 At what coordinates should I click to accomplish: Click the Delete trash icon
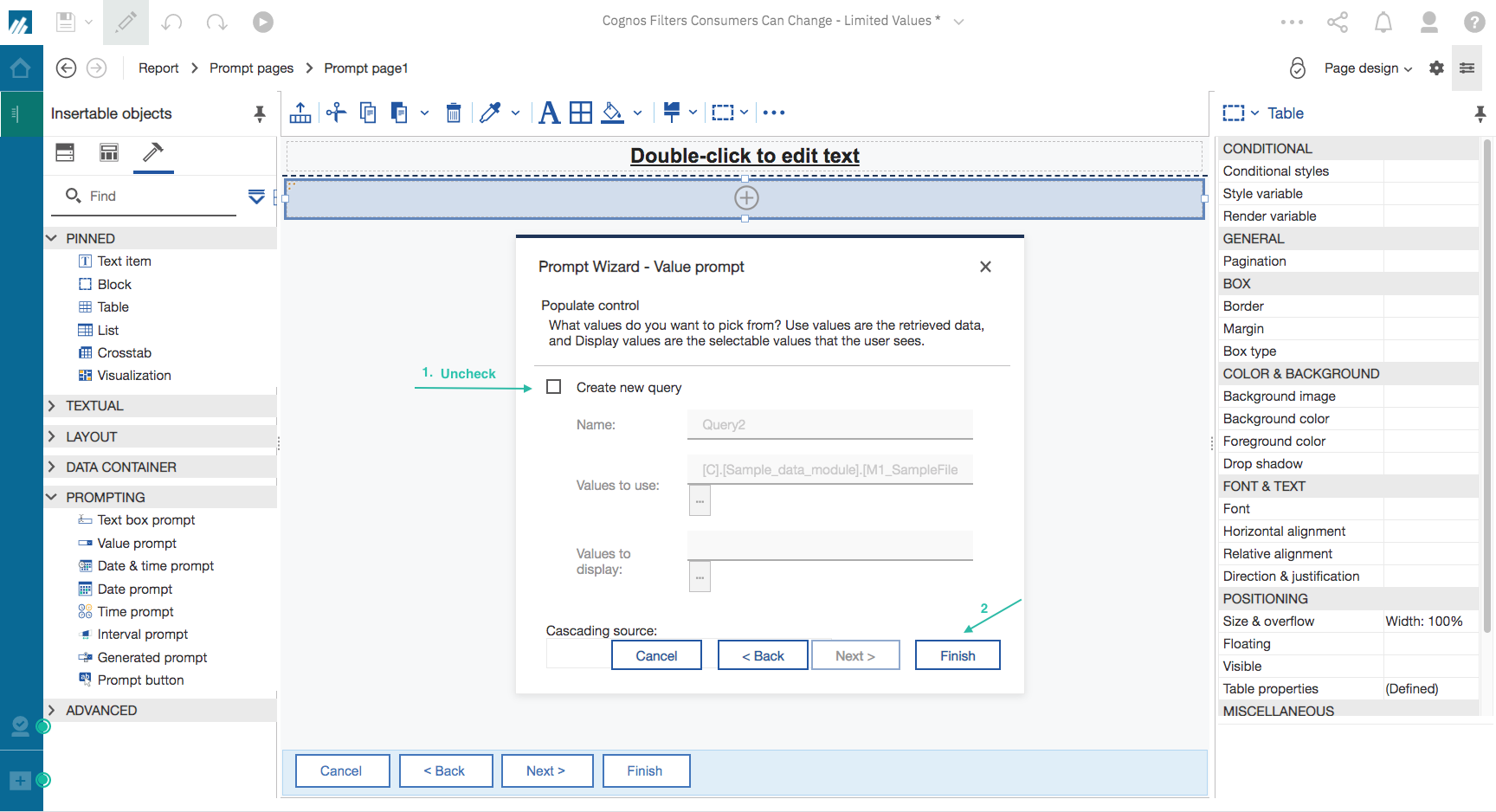coord(453,113)
